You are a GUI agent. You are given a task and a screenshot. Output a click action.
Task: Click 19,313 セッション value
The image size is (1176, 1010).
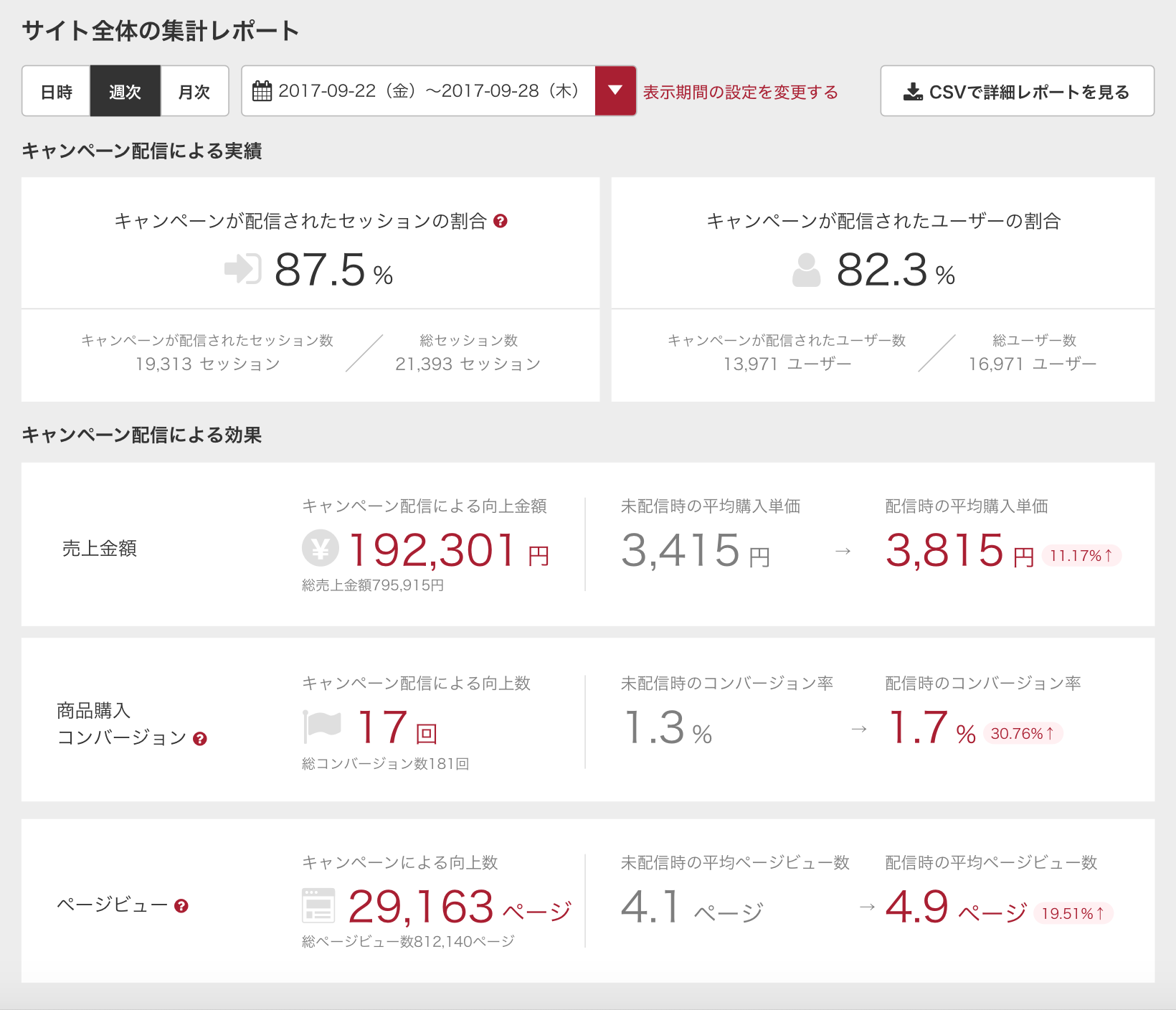(207, 364)
